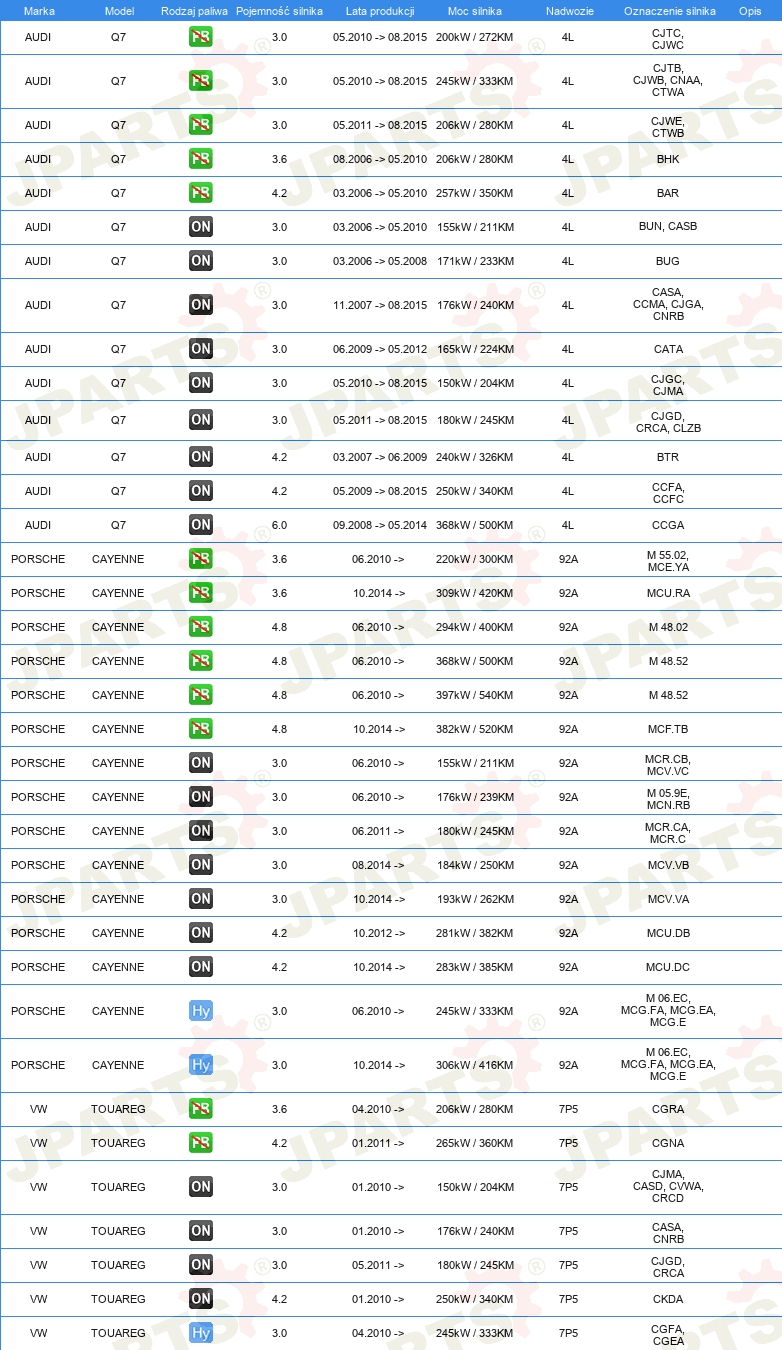
Task: Click the petrol icon in the Cayenne M 48.02 row
Action: point(201,627)
